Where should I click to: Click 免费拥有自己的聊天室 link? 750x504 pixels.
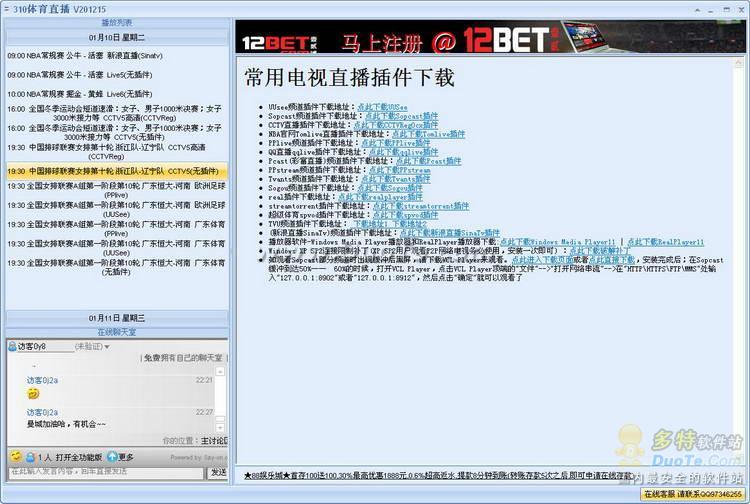point(184,358)
